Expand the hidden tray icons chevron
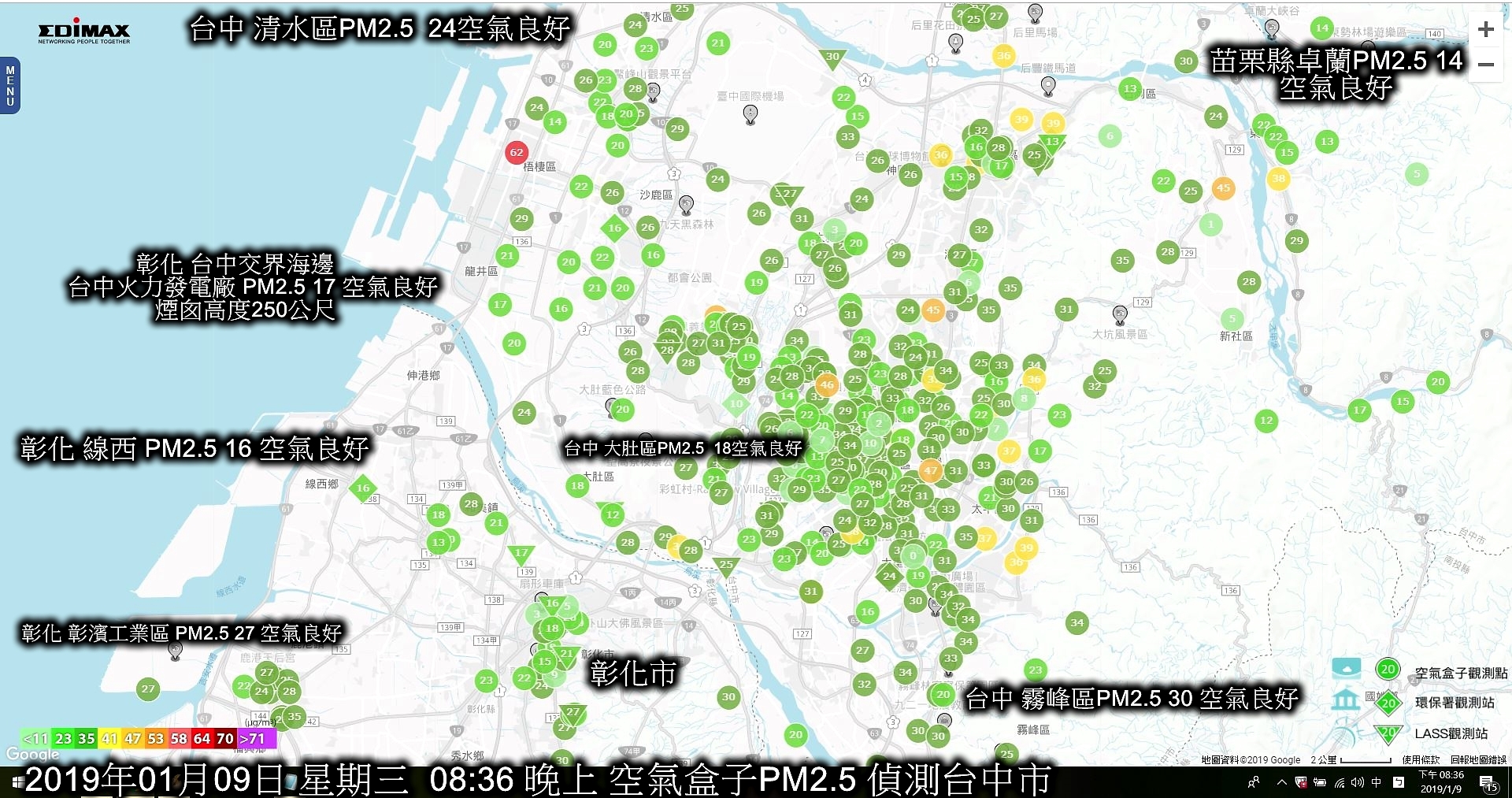Screen dimensions: 1512x798 click(1281, 782)
